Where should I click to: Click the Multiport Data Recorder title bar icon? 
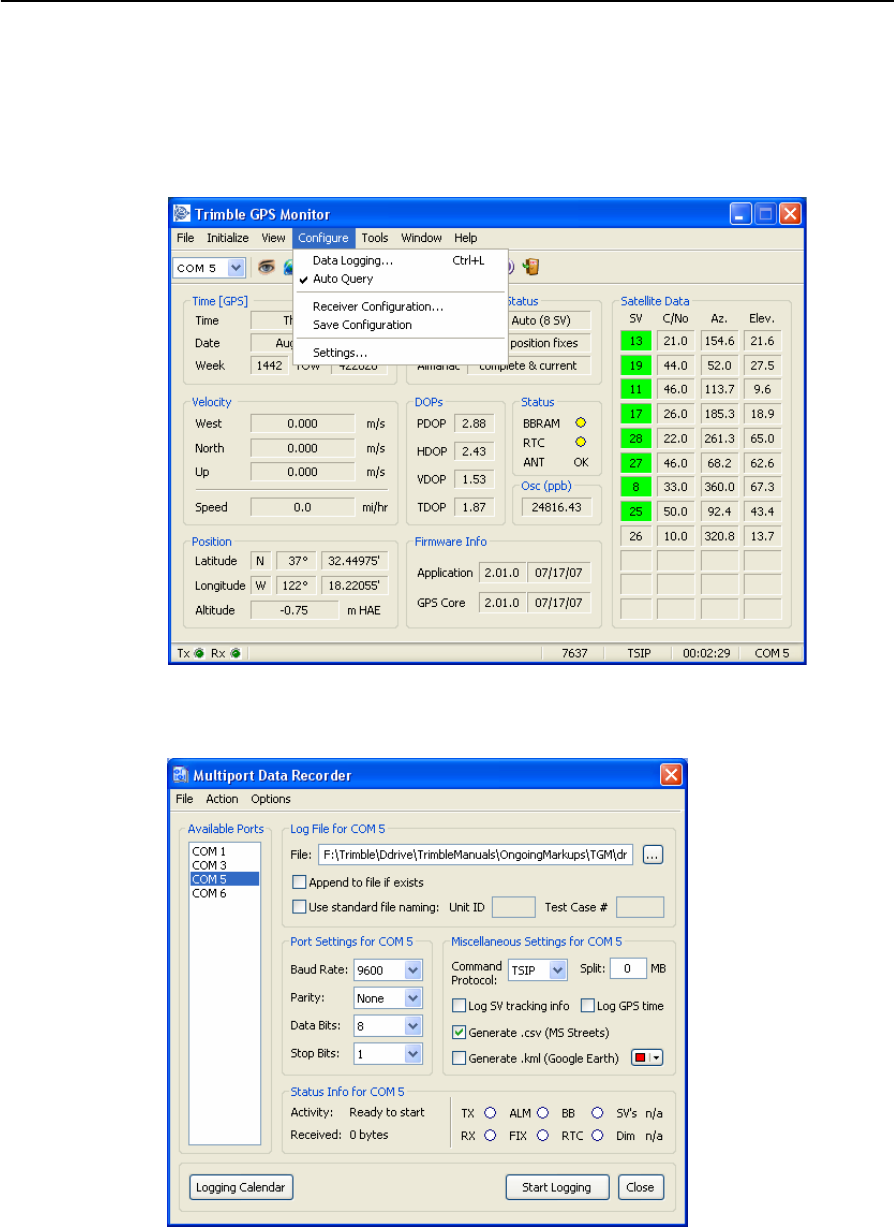tap(181, 775)
